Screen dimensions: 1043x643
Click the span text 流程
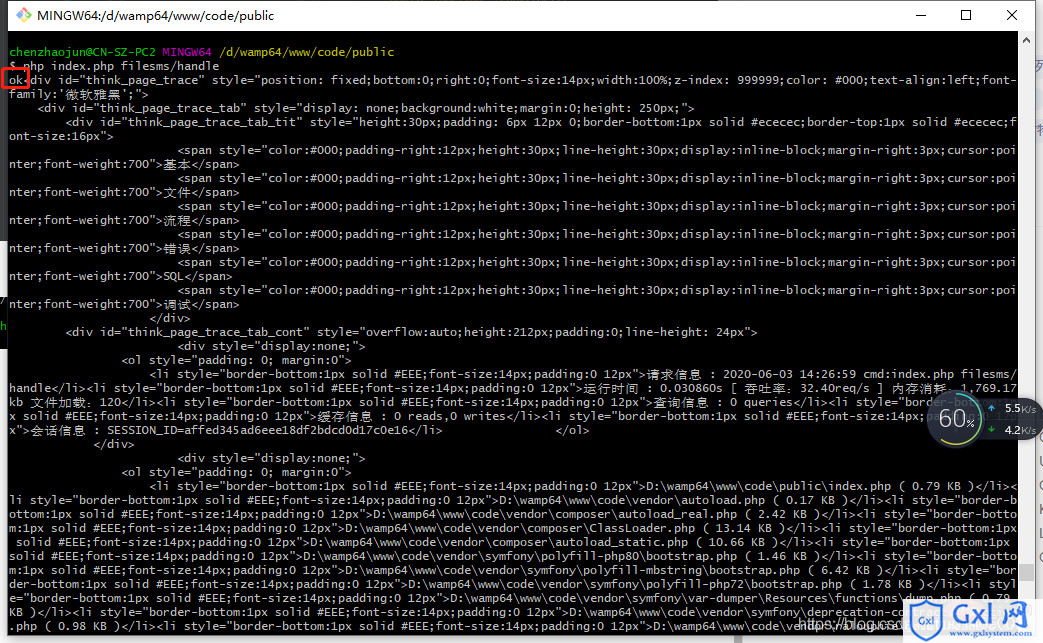[x=178, y=220]
